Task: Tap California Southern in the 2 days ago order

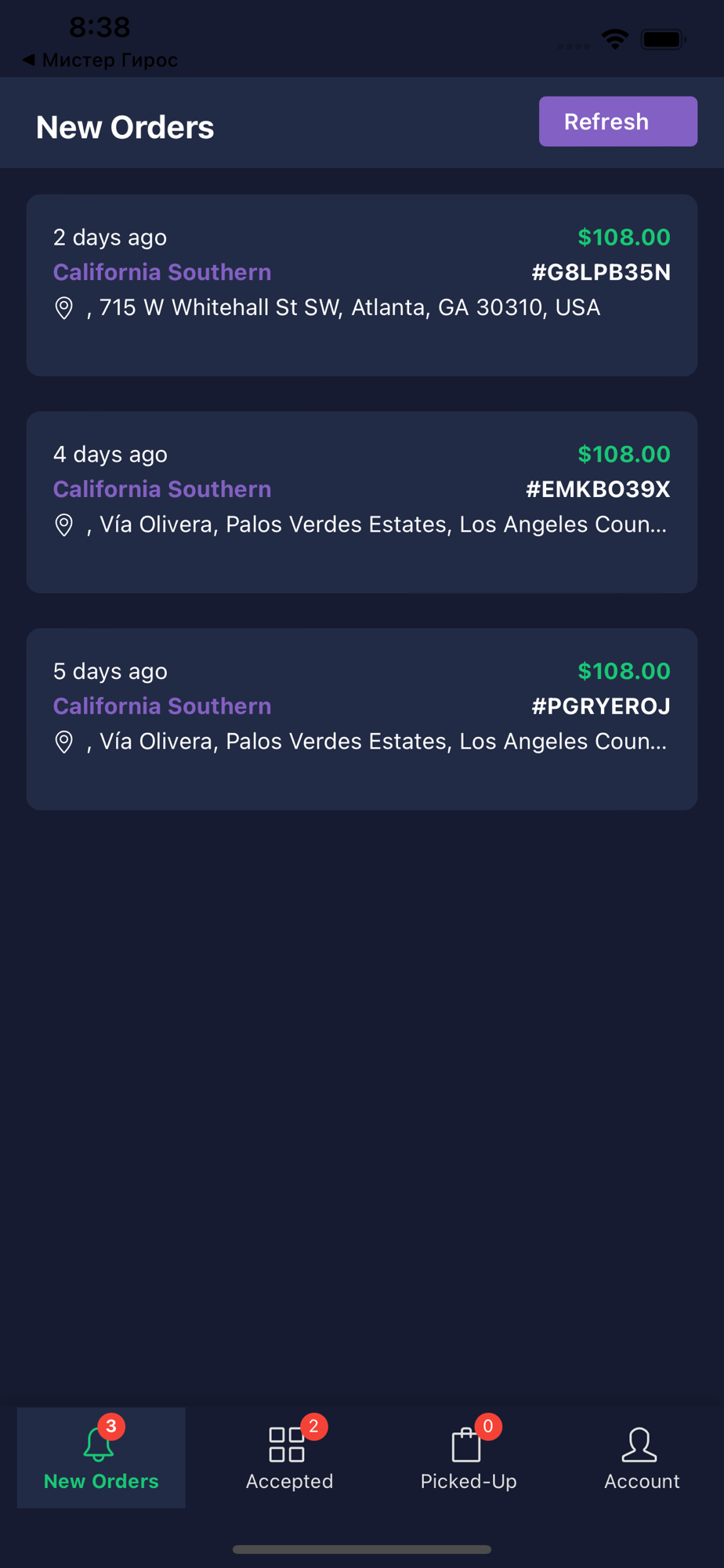Action: (x=162, y=272)
